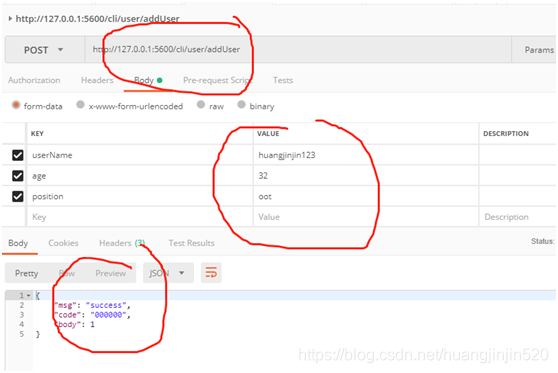Open the response Cookies tab
The width and height of the screenshot is (558, 373).
pyautogui.click(x=63, y=243)
